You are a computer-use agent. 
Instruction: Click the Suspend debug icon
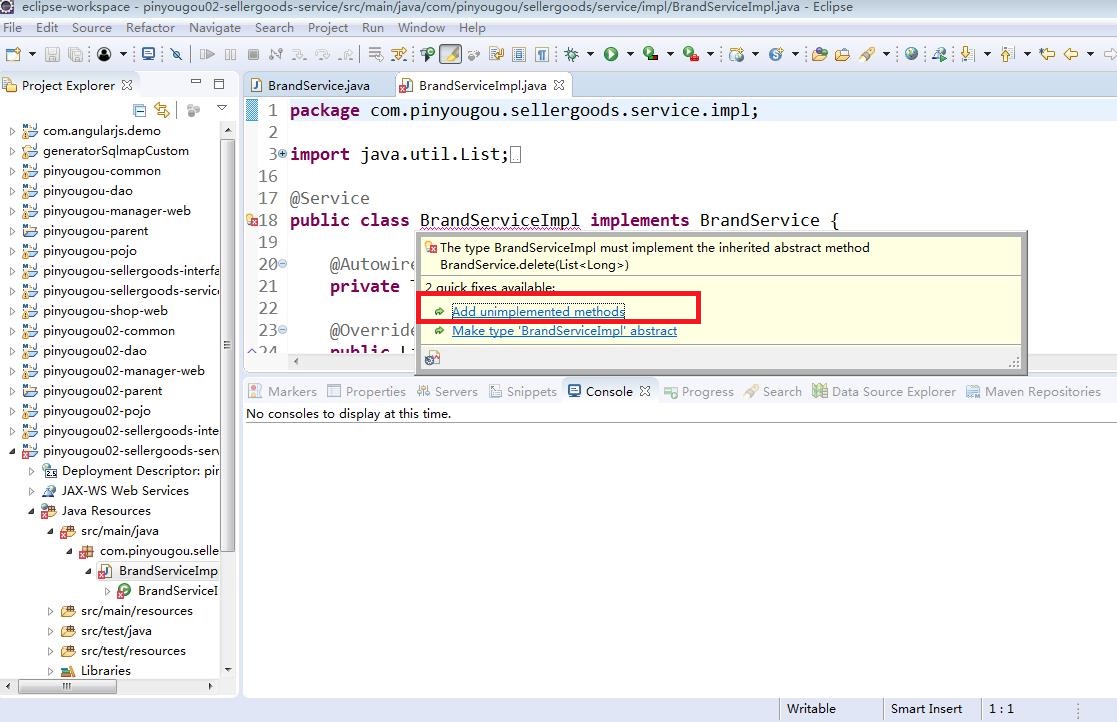[230, 54]
